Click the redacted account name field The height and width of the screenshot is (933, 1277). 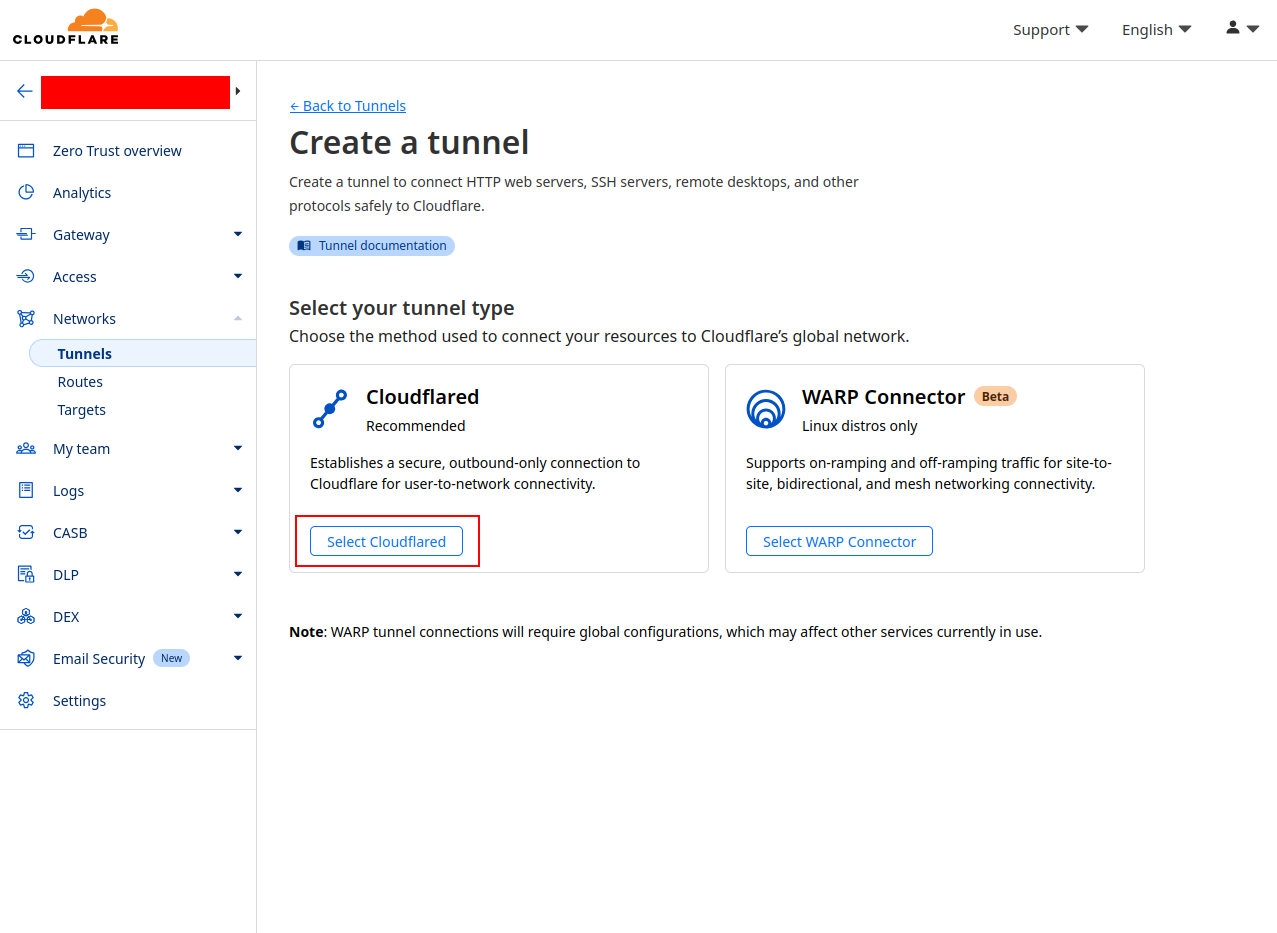135,92
